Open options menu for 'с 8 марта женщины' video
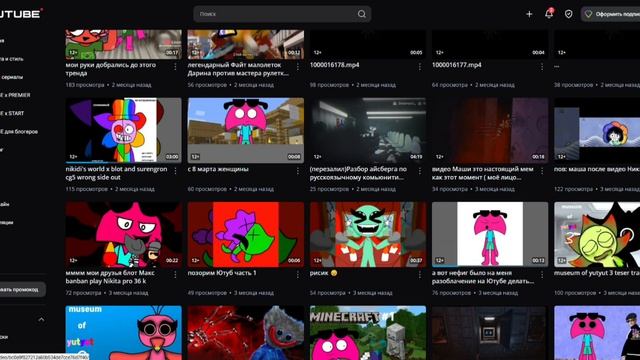 pos(298,171)
